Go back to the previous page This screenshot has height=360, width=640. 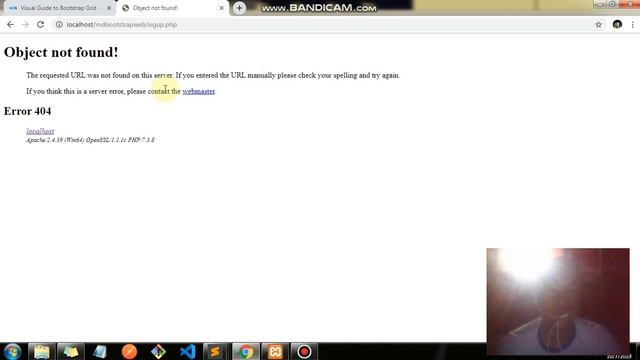click(x=10, y=24)
